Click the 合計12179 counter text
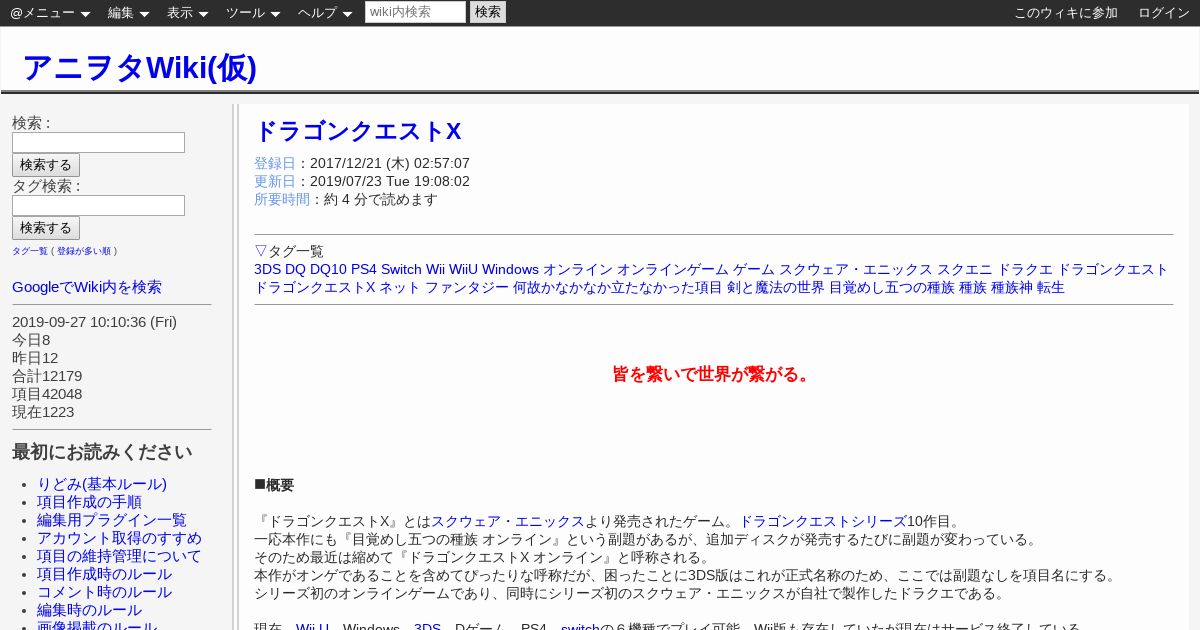The image size is (1200, 630). 47,376
